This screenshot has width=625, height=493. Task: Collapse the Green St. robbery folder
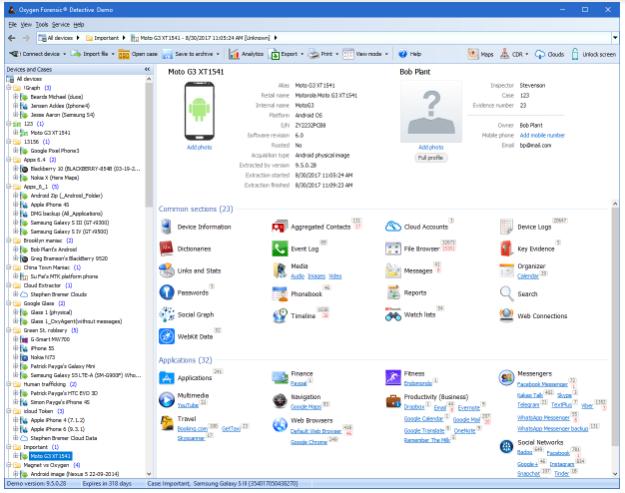click(x=9, y=330)
